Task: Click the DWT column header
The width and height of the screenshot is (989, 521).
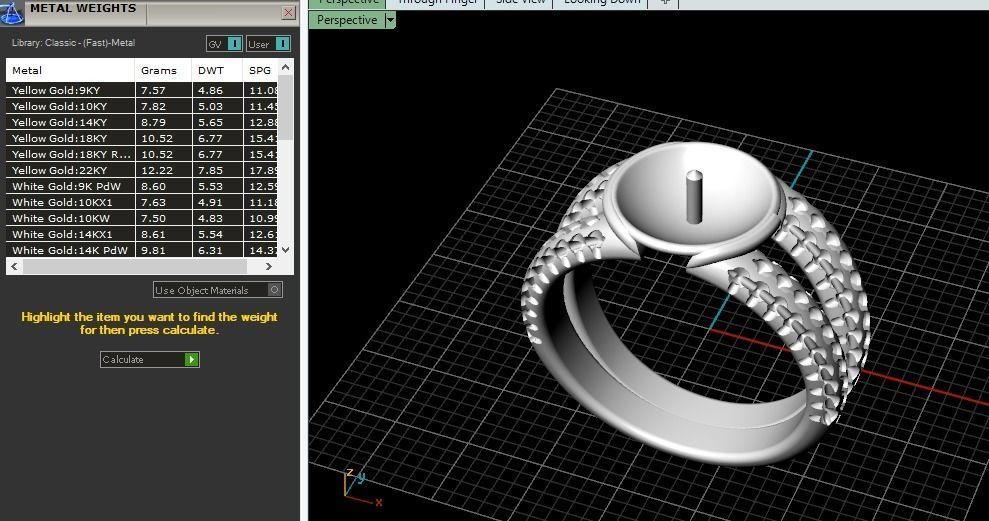Action: (x=218, y=71)
